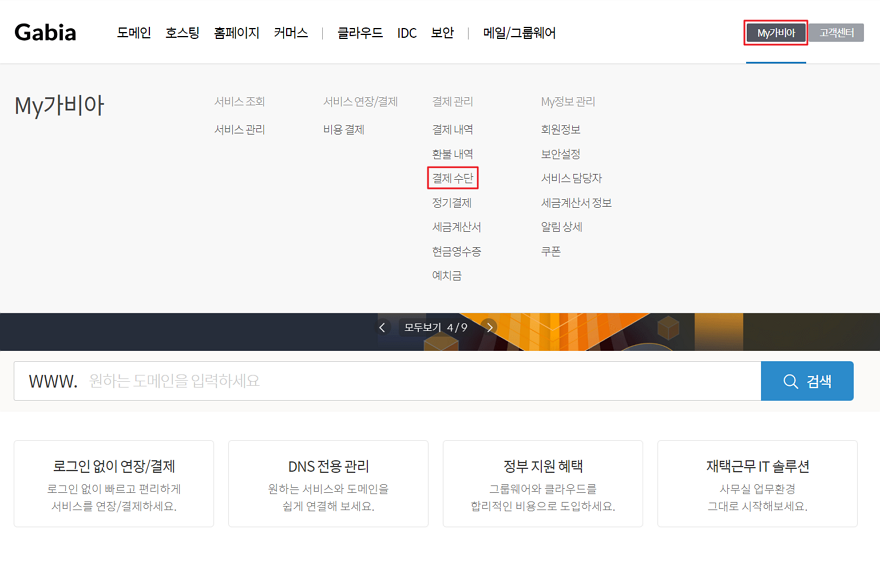Open 쿠폰 link
The width and height of the screenshot is (880, 561).
[551, 251]
